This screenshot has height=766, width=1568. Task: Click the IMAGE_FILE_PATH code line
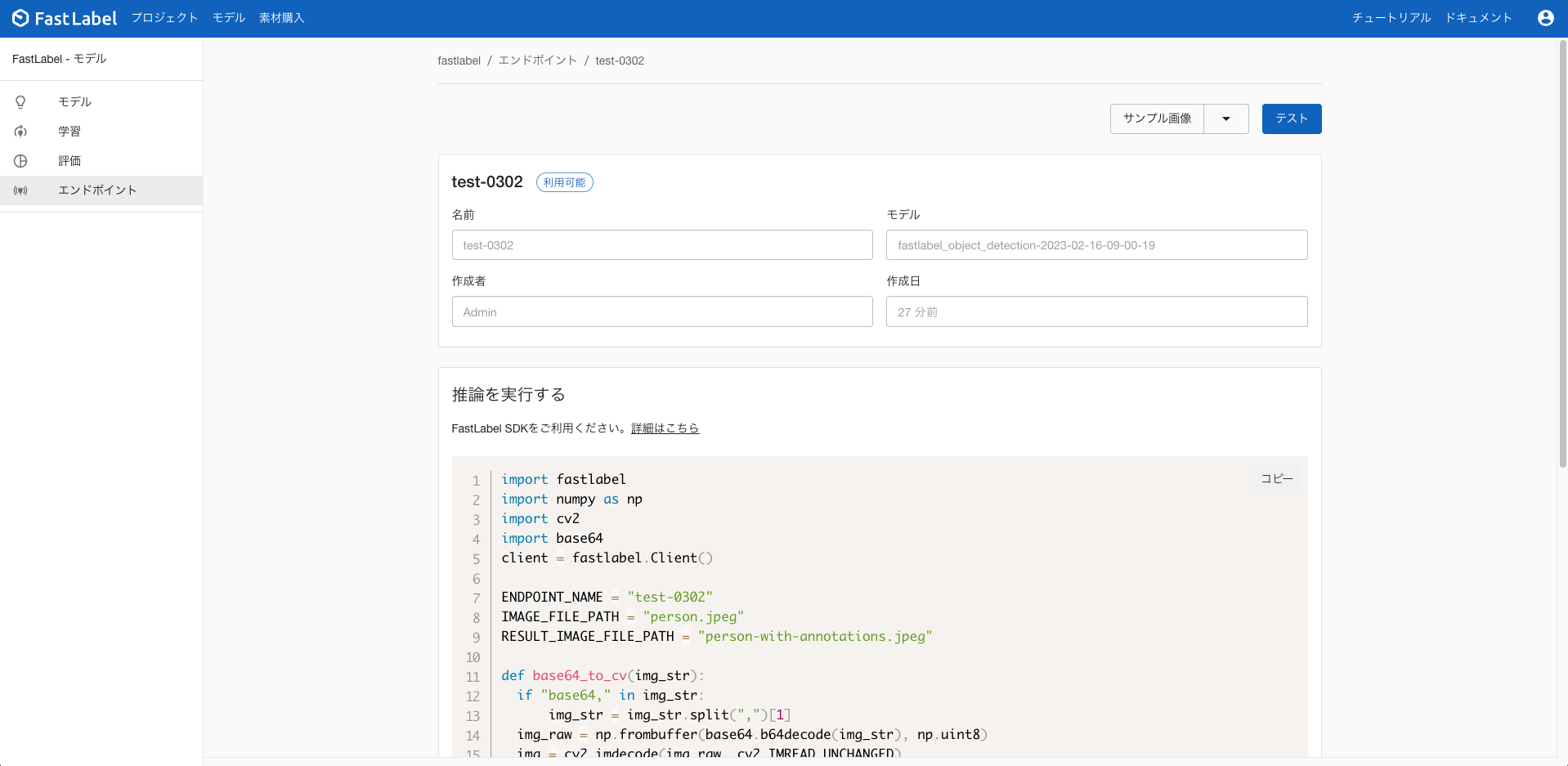pyautogui.click(x=622, y=616)
